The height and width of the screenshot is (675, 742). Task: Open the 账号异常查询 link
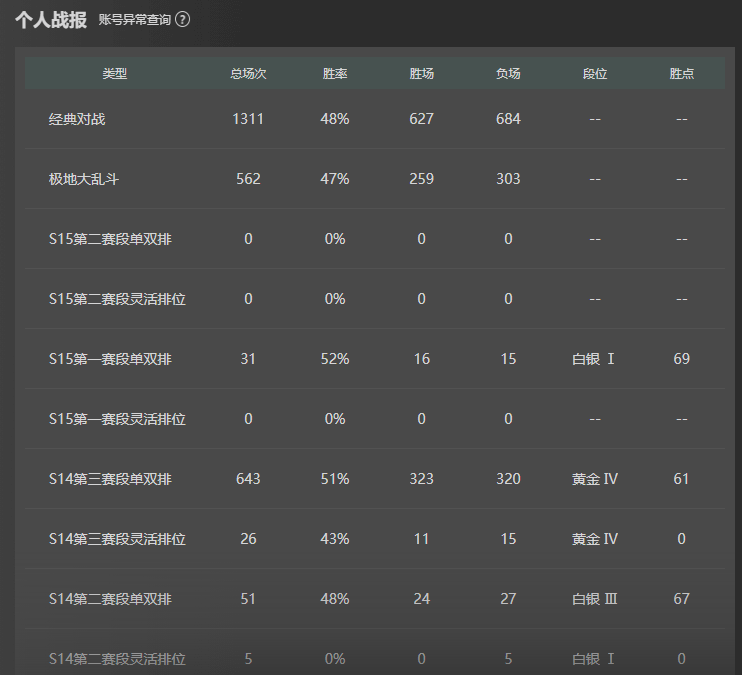coord(134,19)
